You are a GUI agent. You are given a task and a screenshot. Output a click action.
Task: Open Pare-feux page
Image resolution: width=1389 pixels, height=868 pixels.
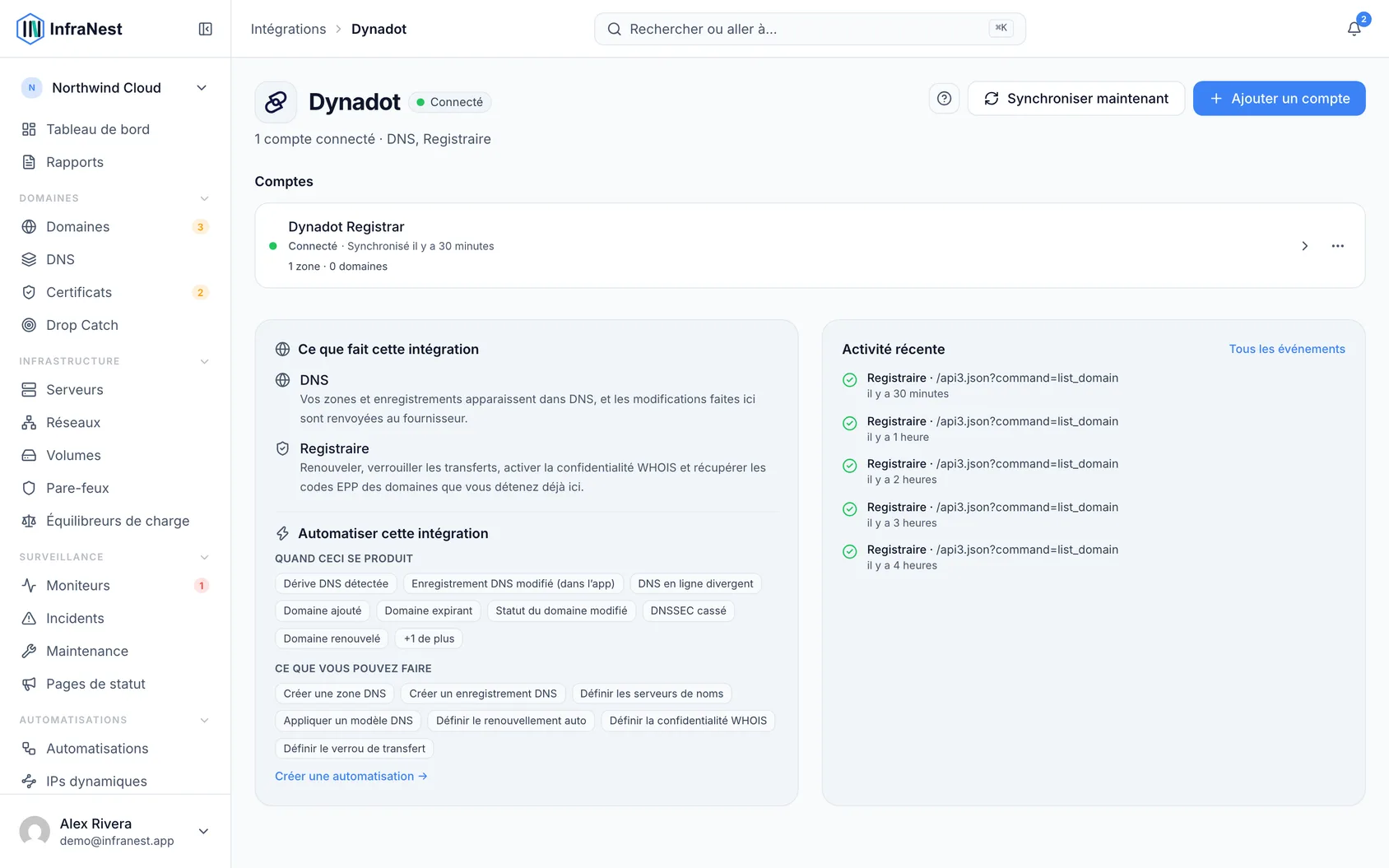[115, 488]
